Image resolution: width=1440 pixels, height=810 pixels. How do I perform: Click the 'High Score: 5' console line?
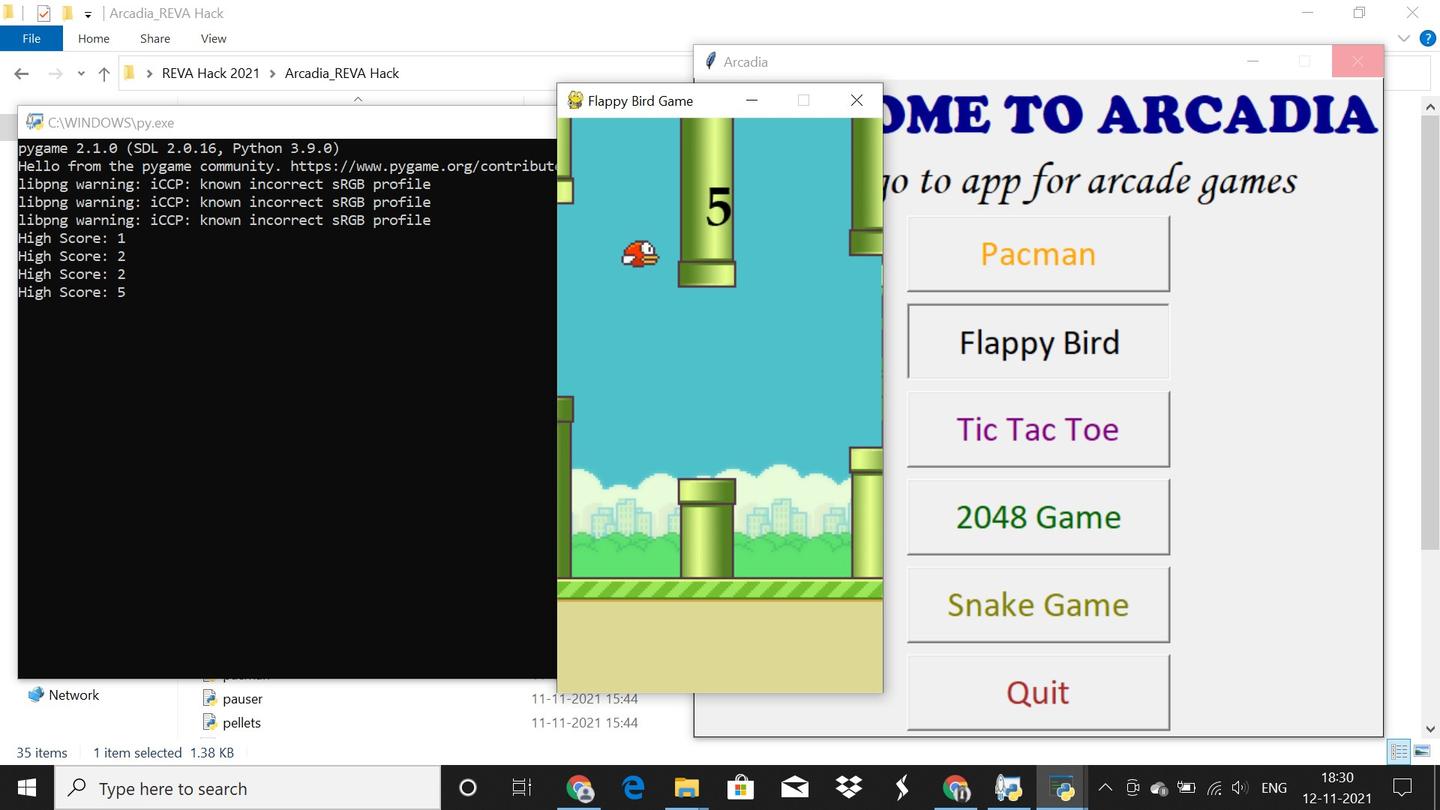point(72,292)
